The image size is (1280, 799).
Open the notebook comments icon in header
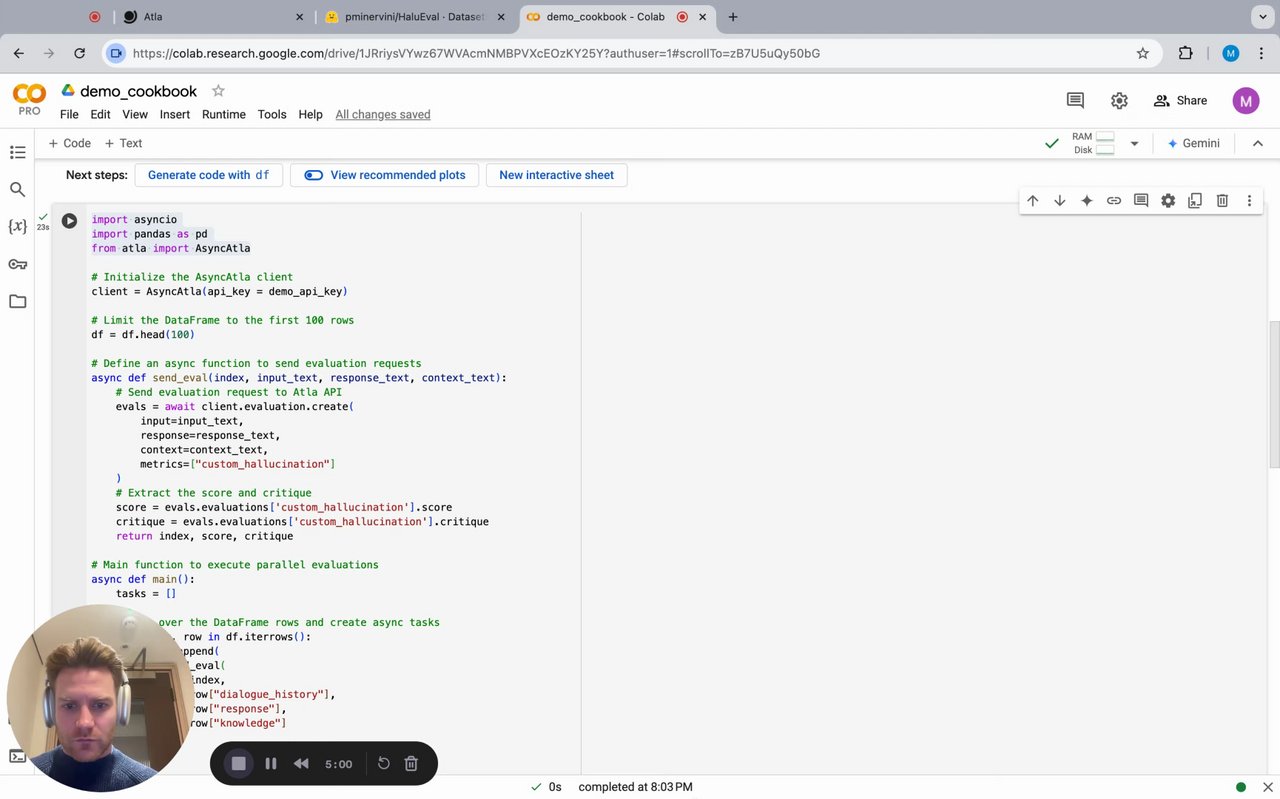coord(1075,100)
